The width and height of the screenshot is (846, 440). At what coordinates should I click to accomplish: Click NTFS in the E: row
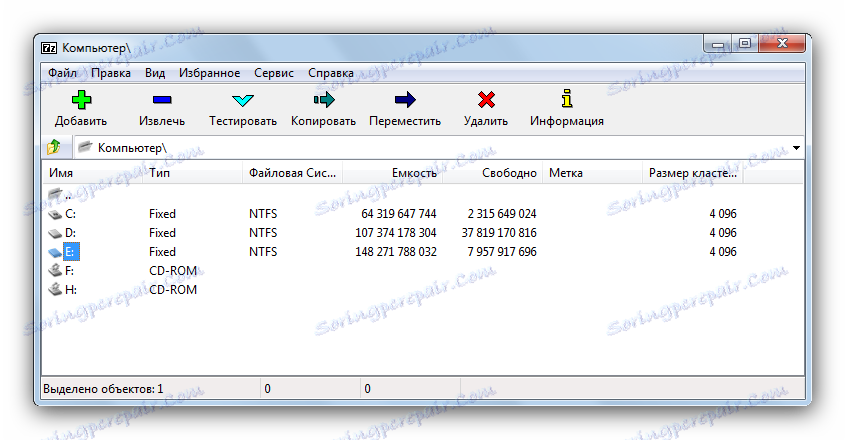(263, 252)
